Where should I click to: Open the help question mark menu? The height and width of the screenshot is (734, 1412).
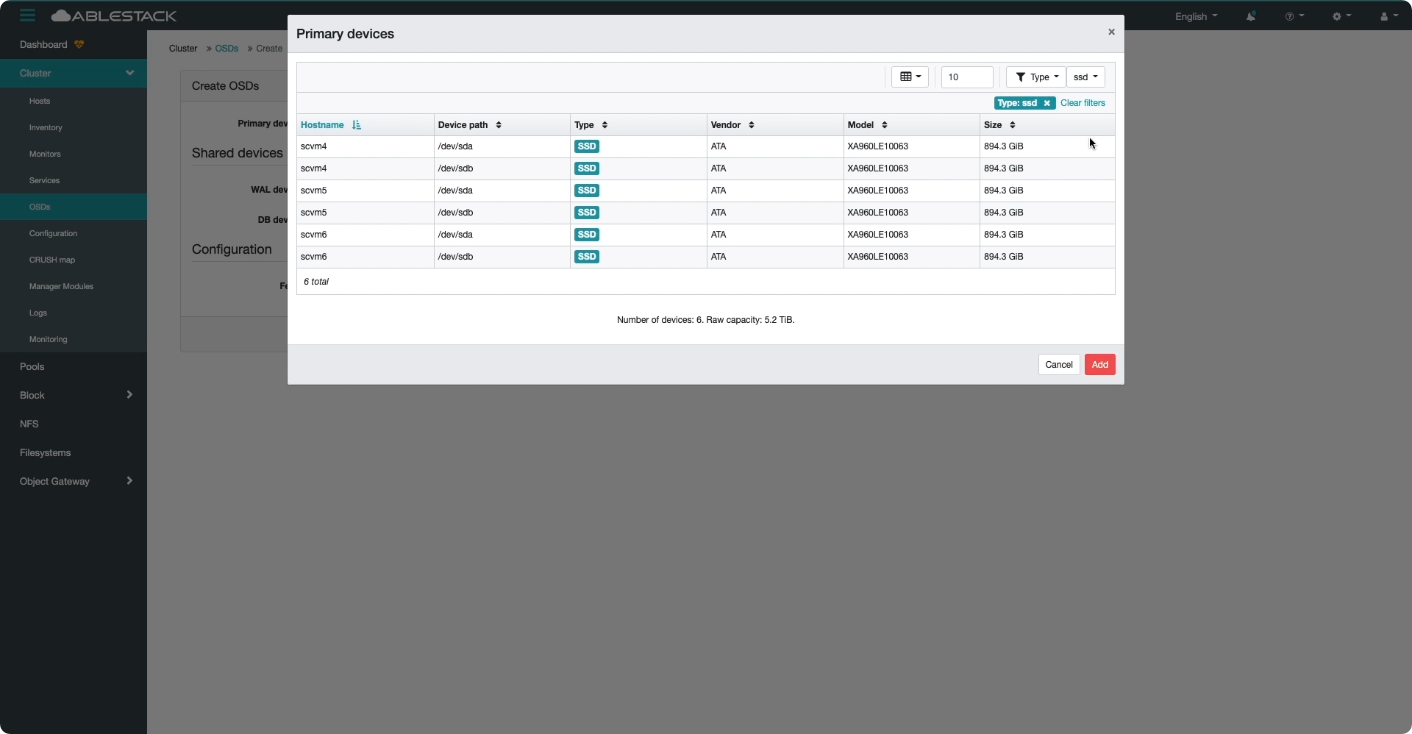(x=1295, y=16)
